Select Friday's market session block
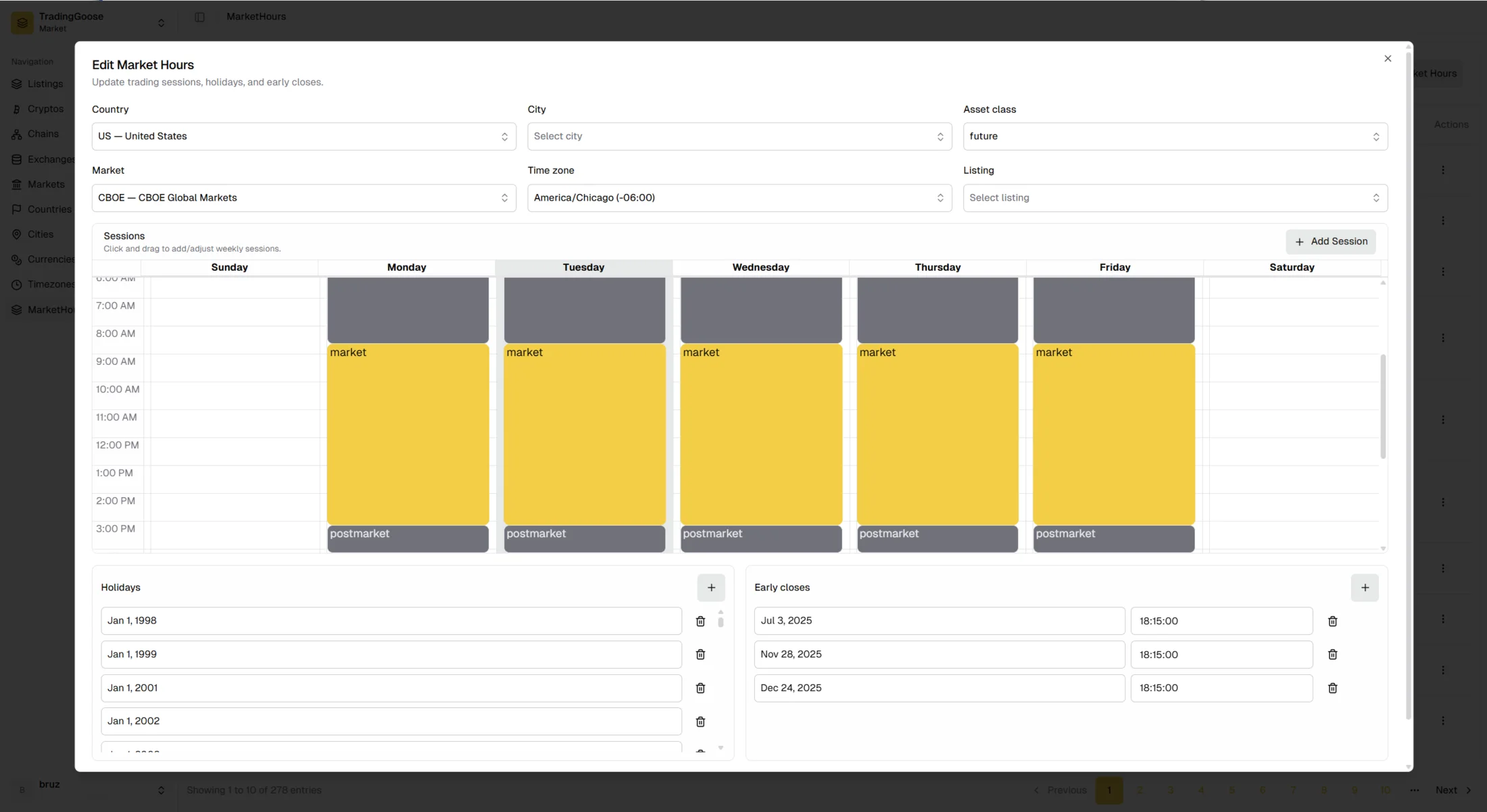 [1114, 434]
